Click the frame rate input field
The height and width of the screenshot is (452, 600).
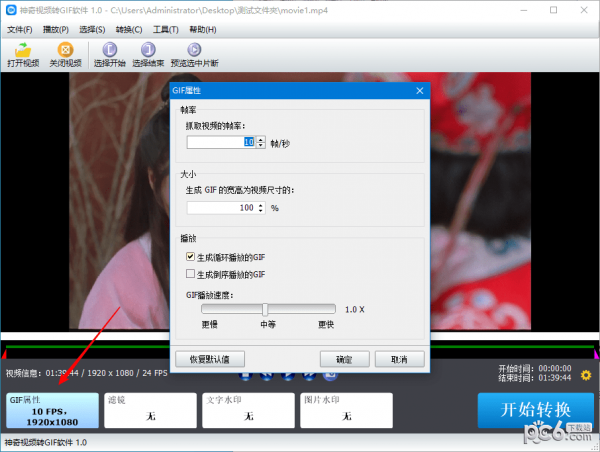click(220, 143)
